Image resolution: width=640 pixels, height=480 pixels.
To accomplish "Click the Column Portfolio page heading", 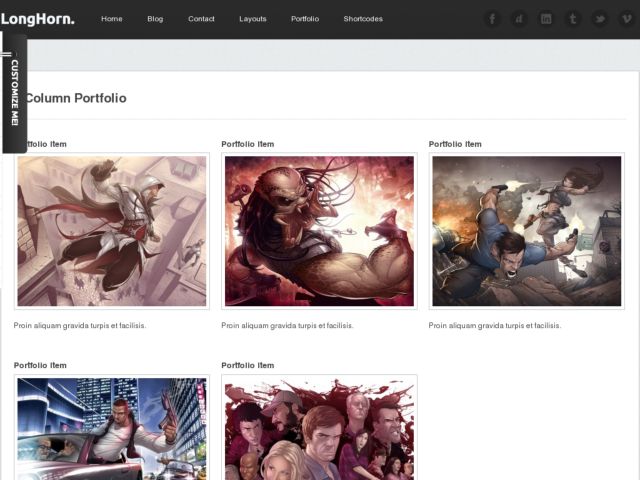I will click(76, 98).
